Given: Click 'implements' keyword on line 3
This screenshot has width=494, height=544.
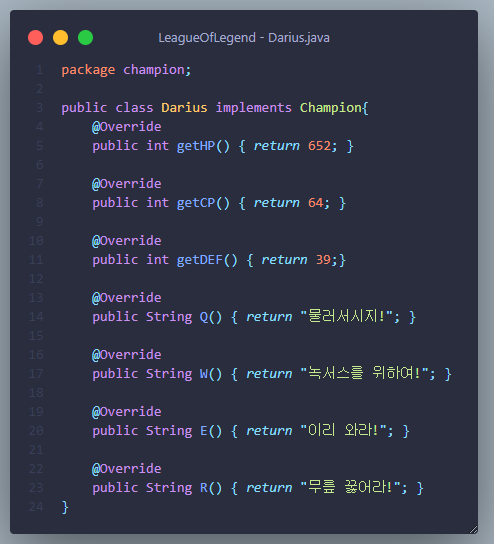Looking at the screenshot, I should pyautogui.click(x=254, y=108).
